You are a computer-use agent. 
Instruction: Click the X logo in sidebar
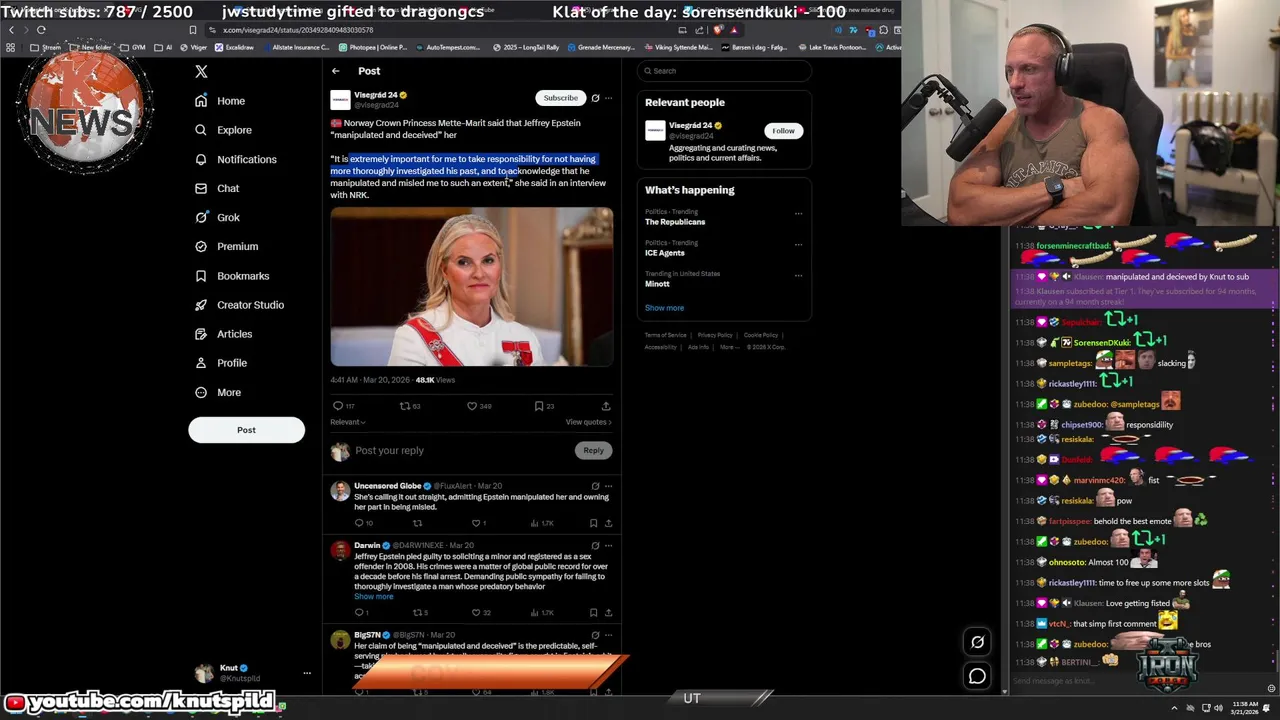click(x=201, y=72)
